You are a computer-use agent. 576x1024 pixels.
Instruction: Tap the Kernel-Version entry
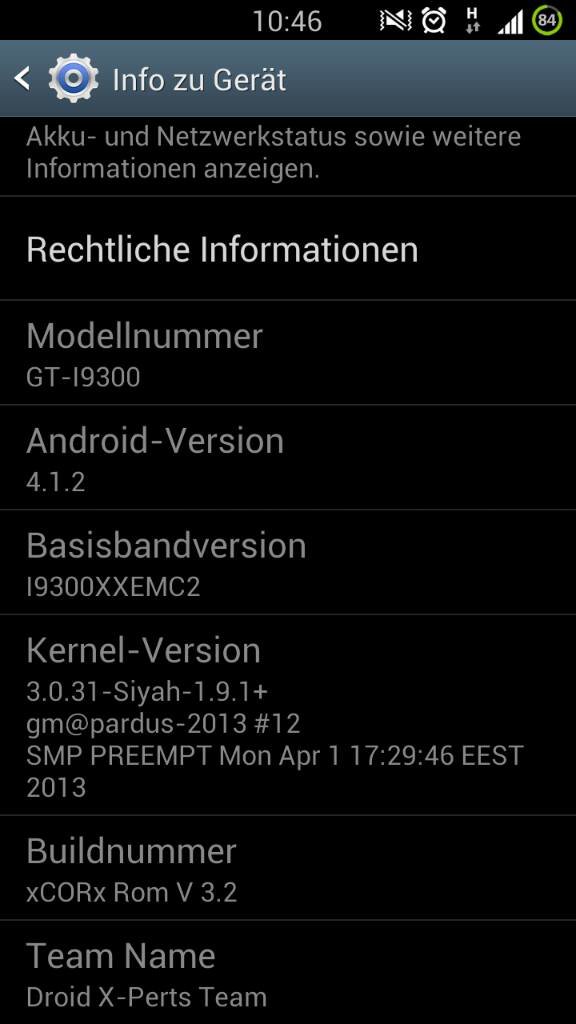pyautogui.click(x=288, y=715)
